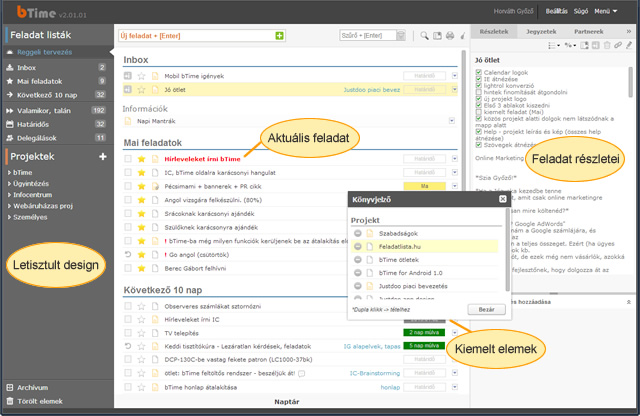Toggle star on Jó ötlet task

141,90
